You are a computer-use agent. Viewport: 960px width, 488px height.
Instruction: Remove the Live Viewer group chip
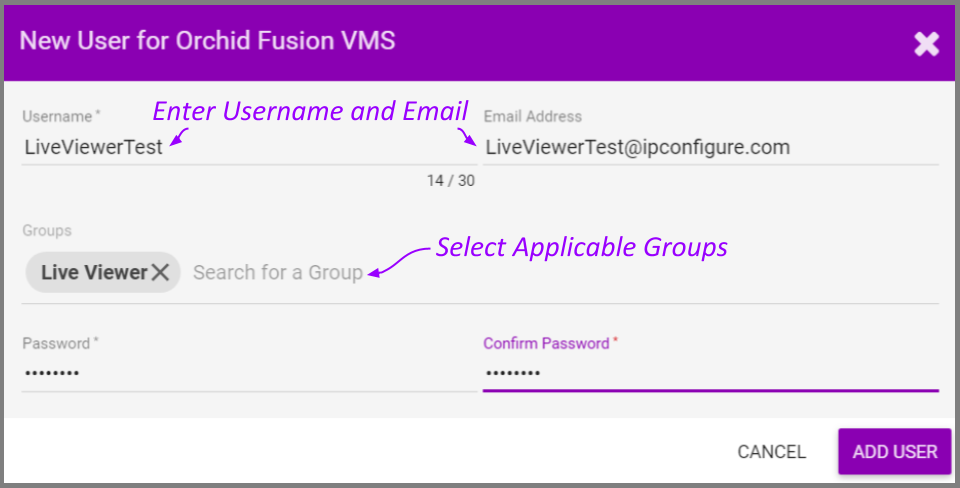click(x=160, y=273)
